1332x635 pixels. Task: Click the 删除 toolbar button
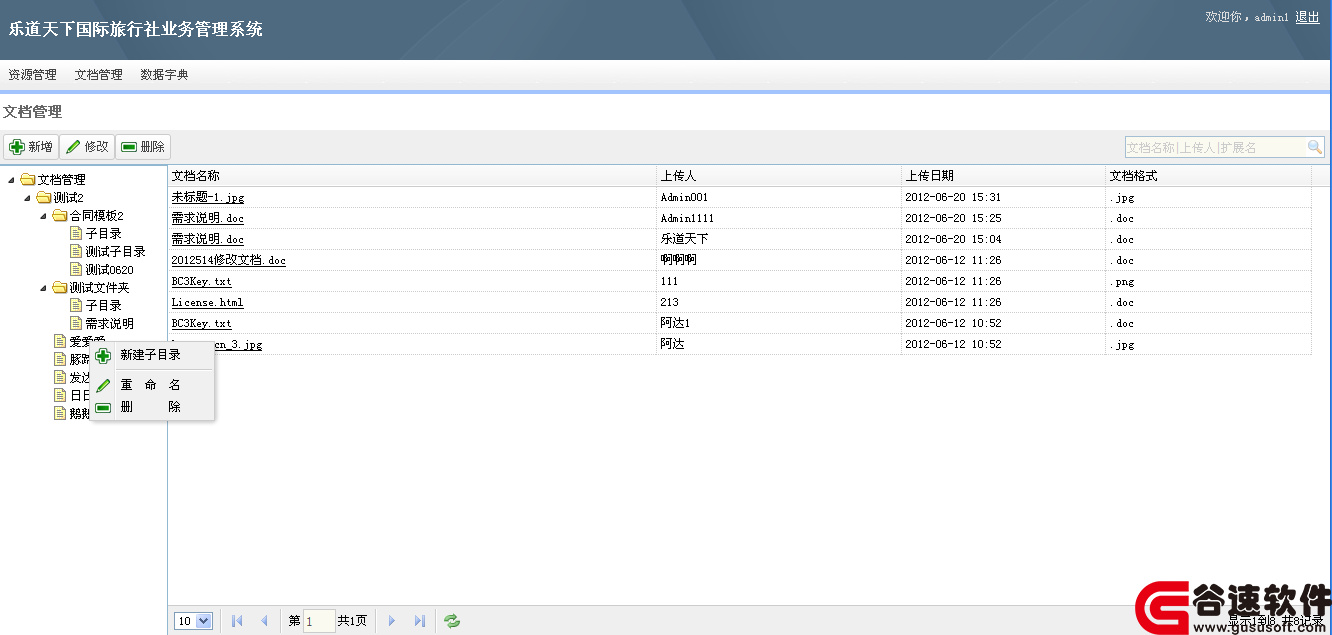pos(143,147)
